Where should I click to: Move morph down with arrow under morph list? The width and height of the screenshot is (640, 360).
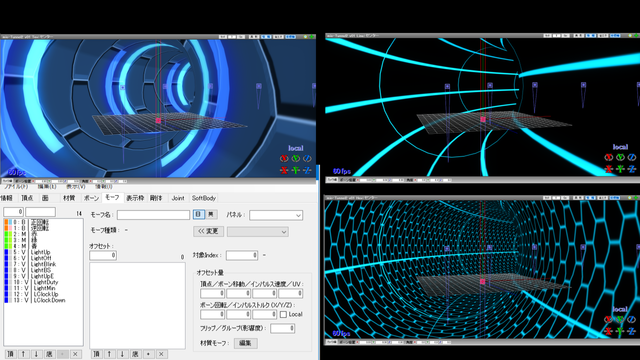pos(36,354)
